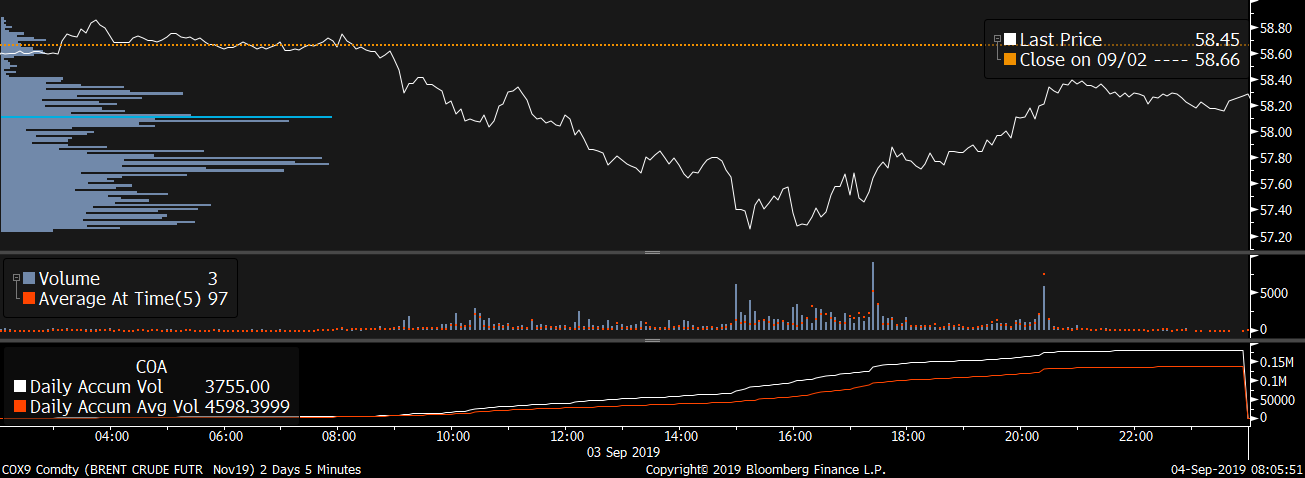Click the 08:00 time axis label

click(339, 436)
